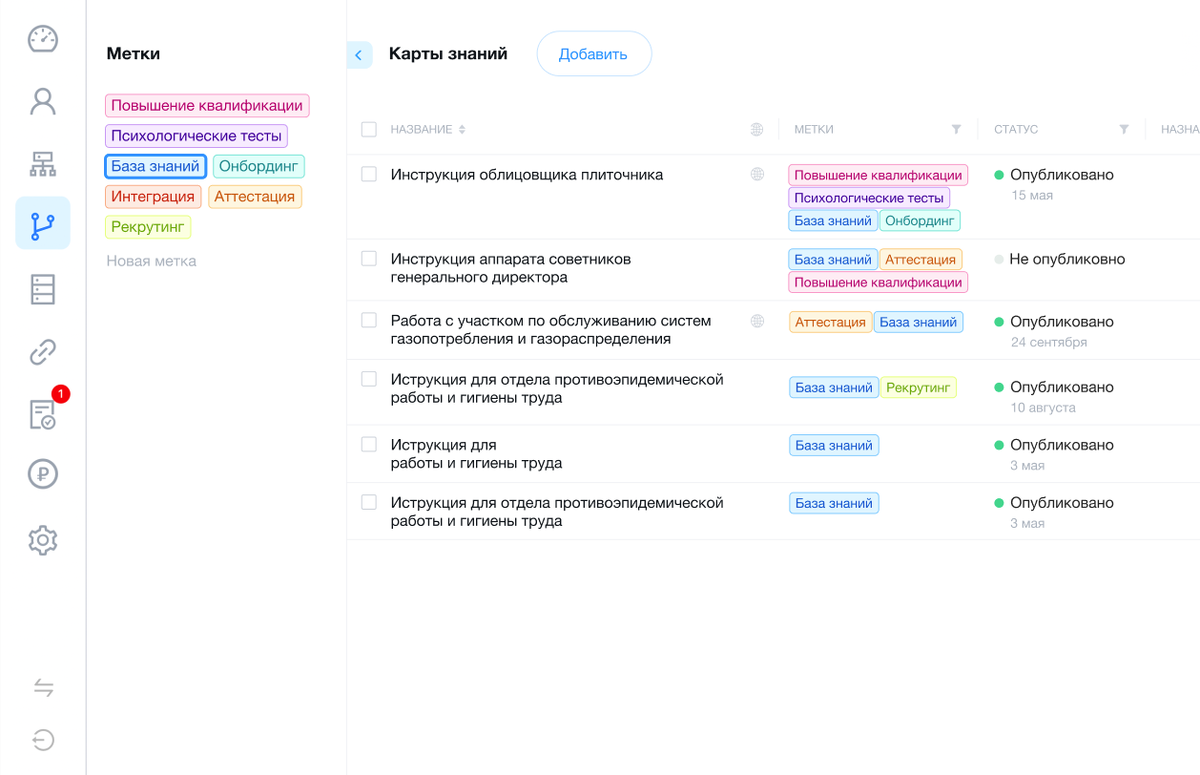The width and height of the screenshot is (1200, 775).
Task: Sort by Название column arrows
Action: pos(462,129)
